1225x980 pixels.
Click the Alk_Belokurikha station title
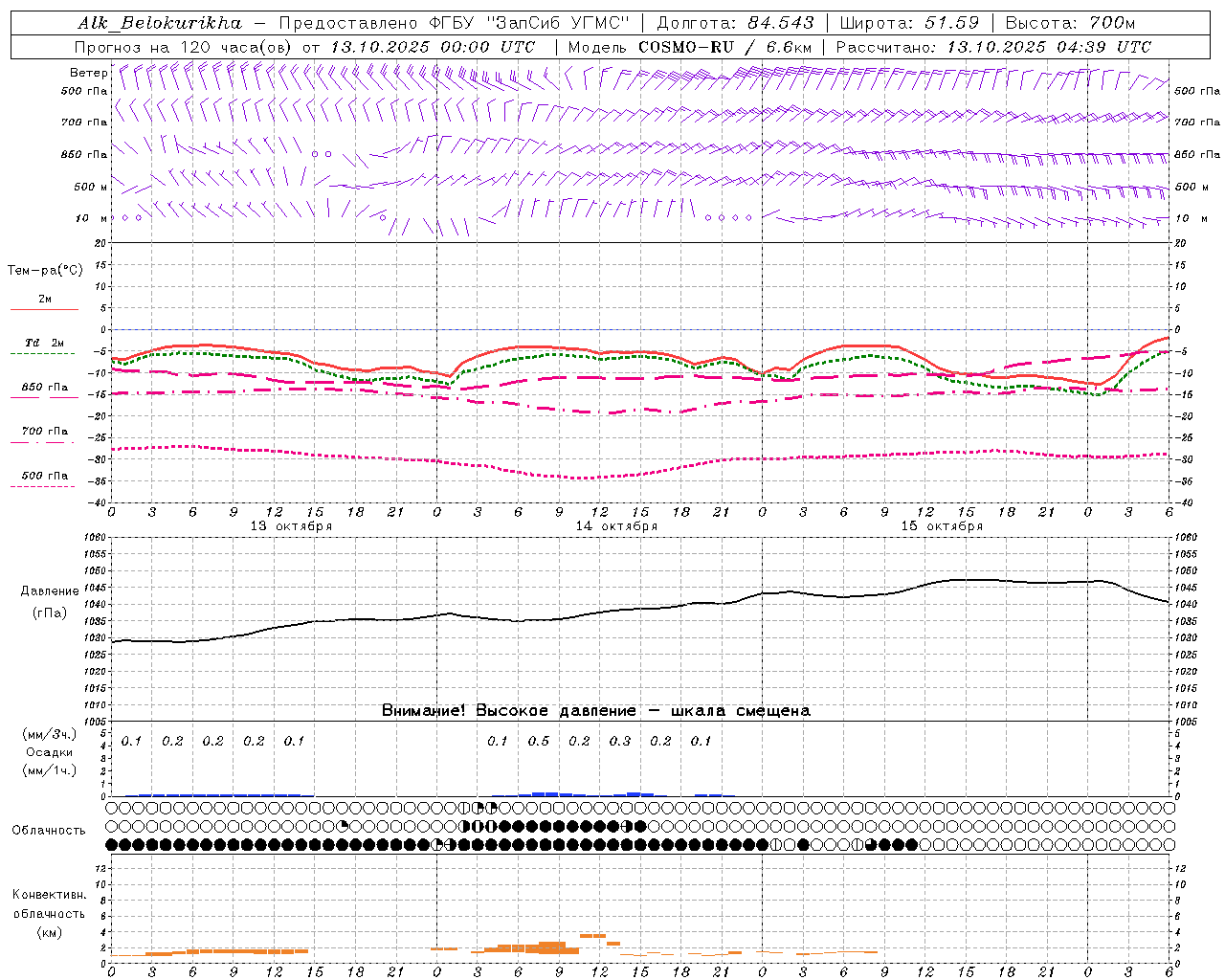click(160, 23)
